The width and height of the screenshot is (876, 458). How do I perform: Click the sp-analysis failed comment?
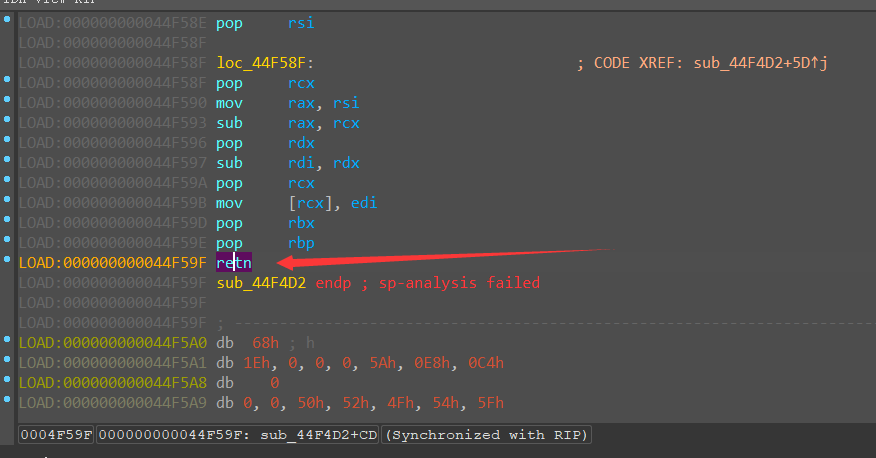(x=459, y=283)
